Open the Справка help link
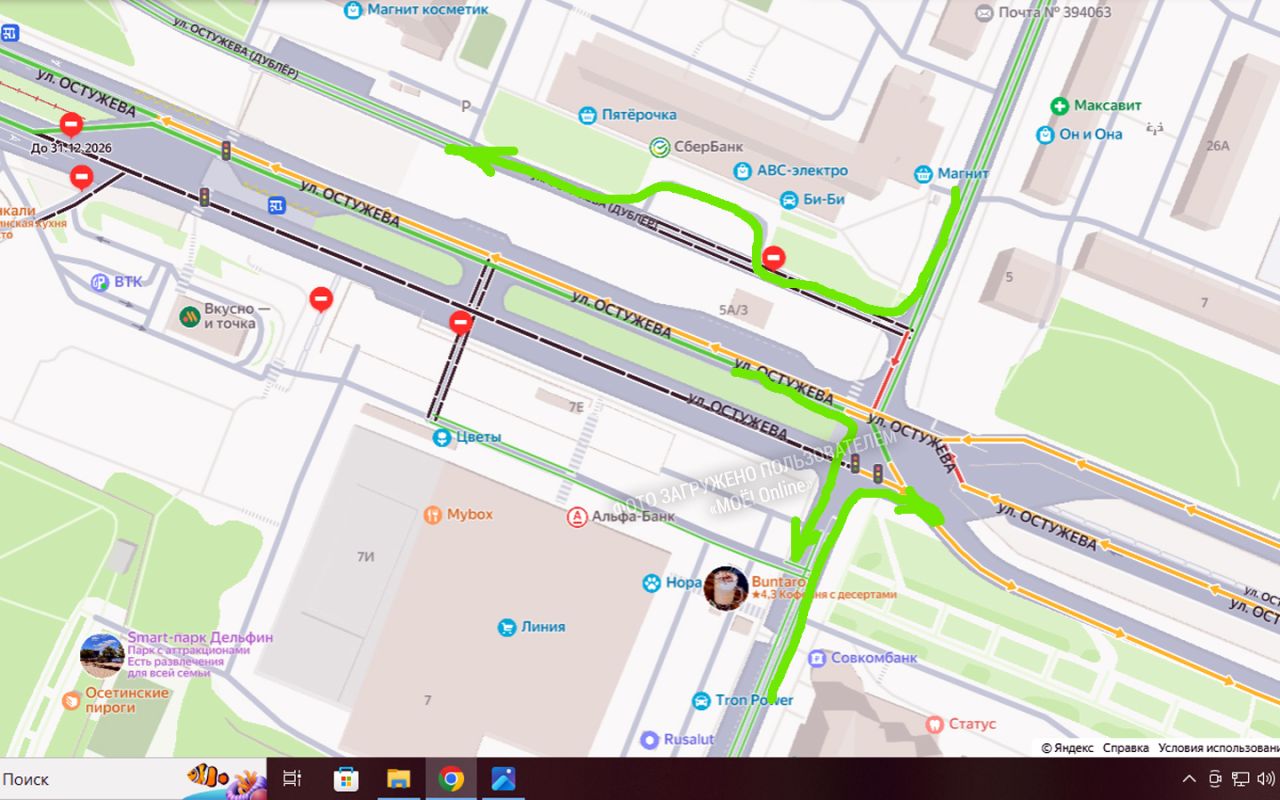Viewport: 1280px width, 800px height. click(1126, 748)
